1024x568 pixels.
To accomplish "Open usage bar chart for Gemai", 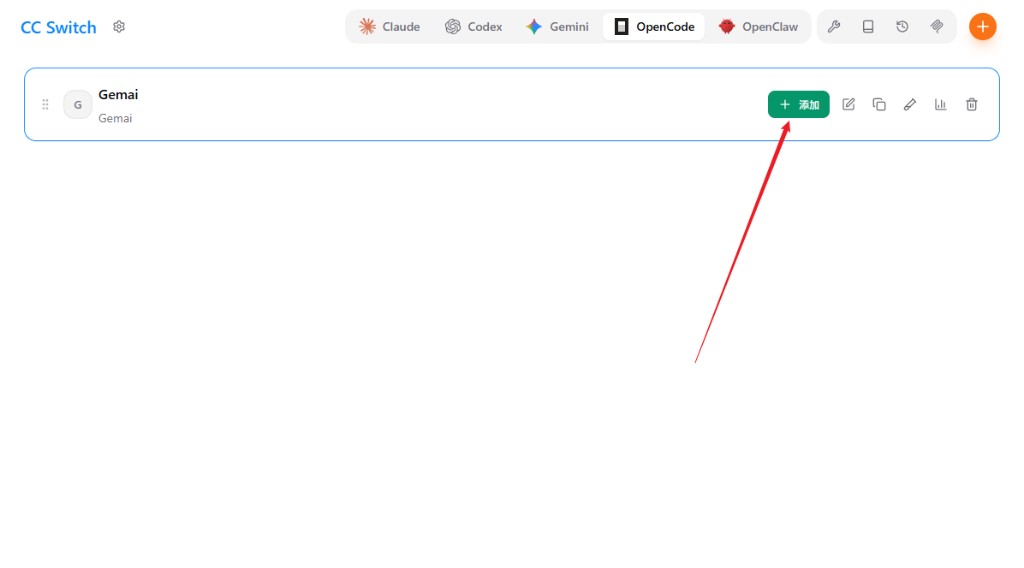I will 941,104.
